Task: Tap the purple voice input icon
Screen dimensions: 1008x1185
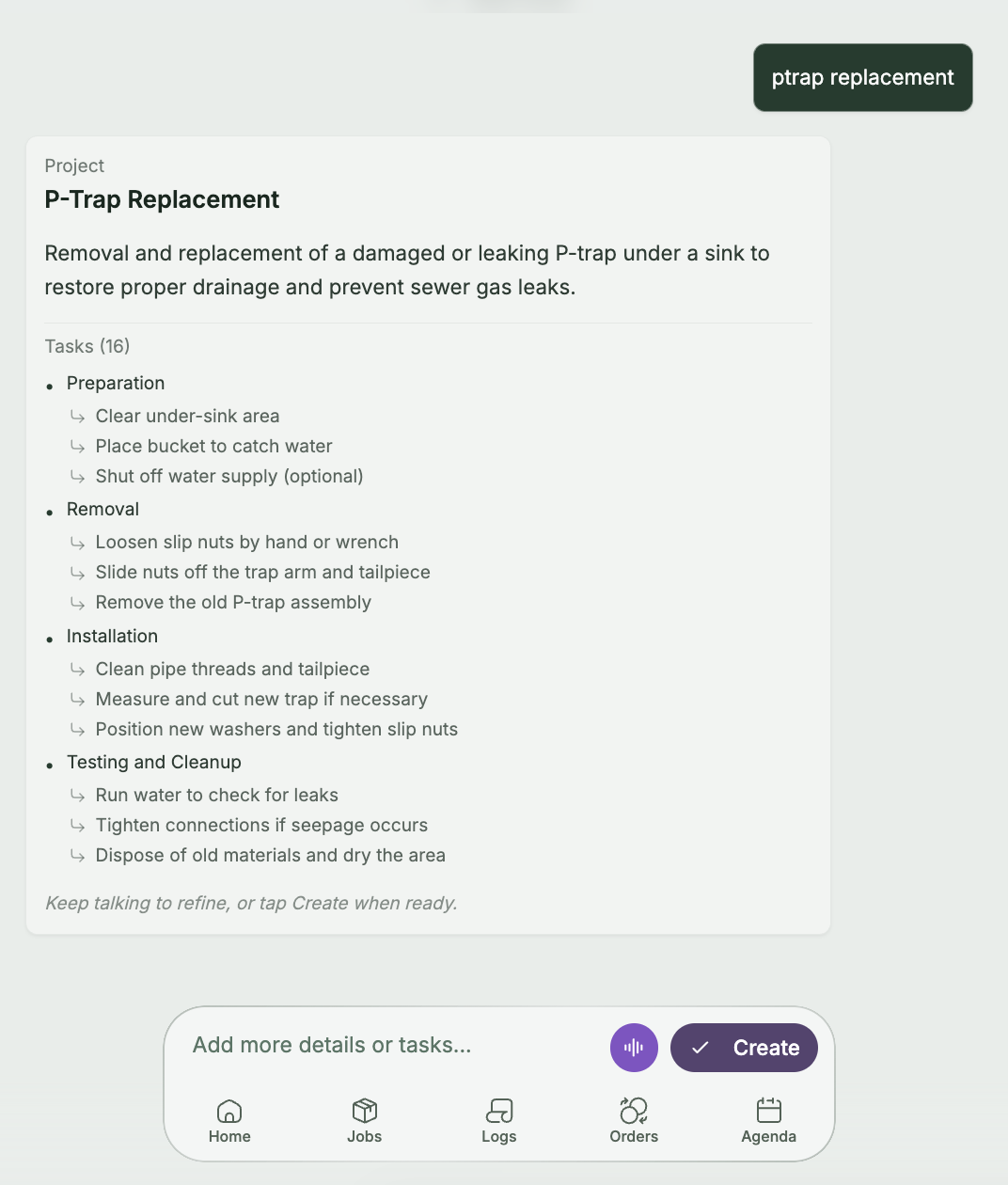Action: point(634,1047)
